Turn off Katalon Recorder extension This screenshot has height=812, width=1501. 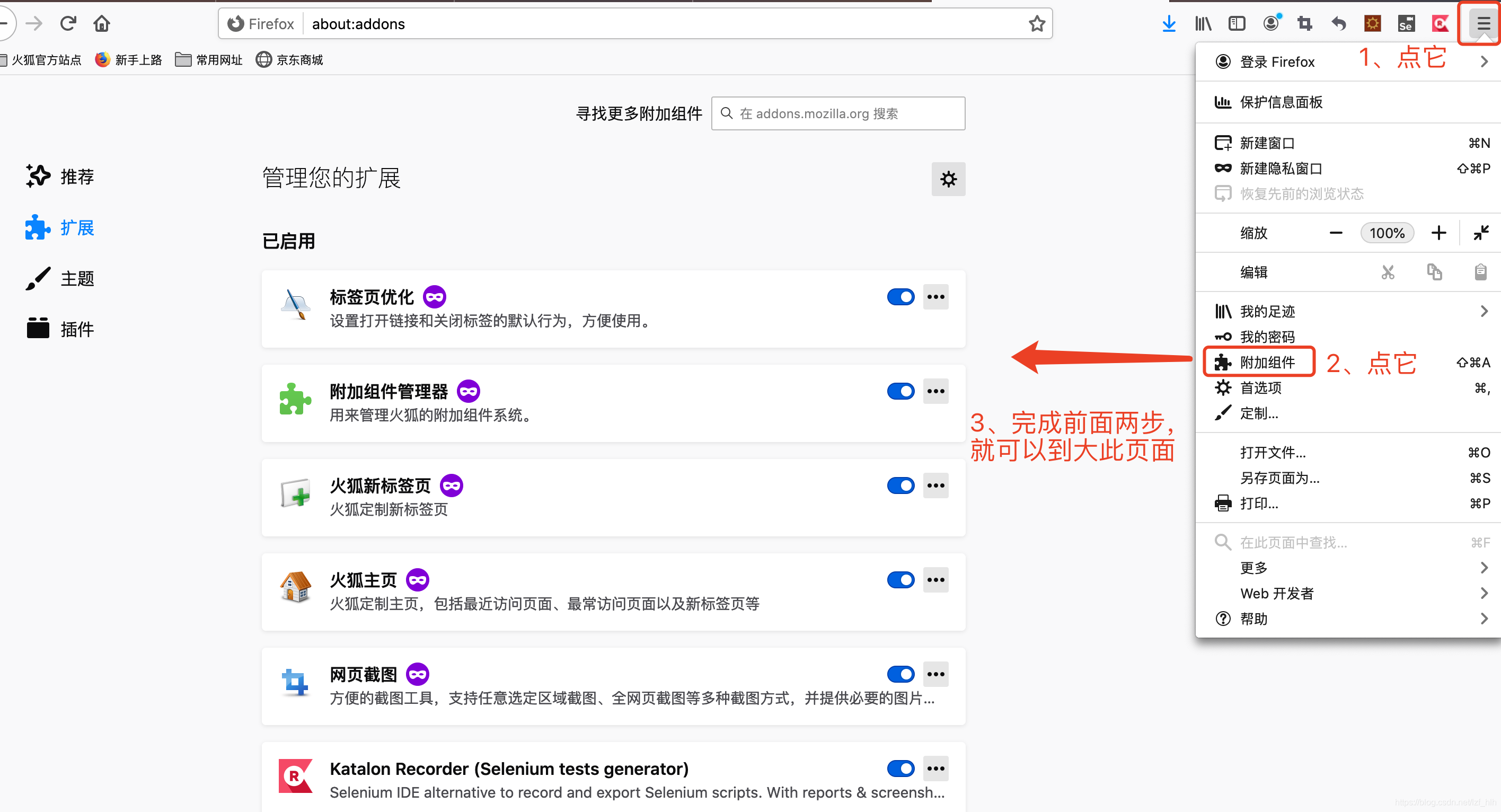click(x=901, y=769)
